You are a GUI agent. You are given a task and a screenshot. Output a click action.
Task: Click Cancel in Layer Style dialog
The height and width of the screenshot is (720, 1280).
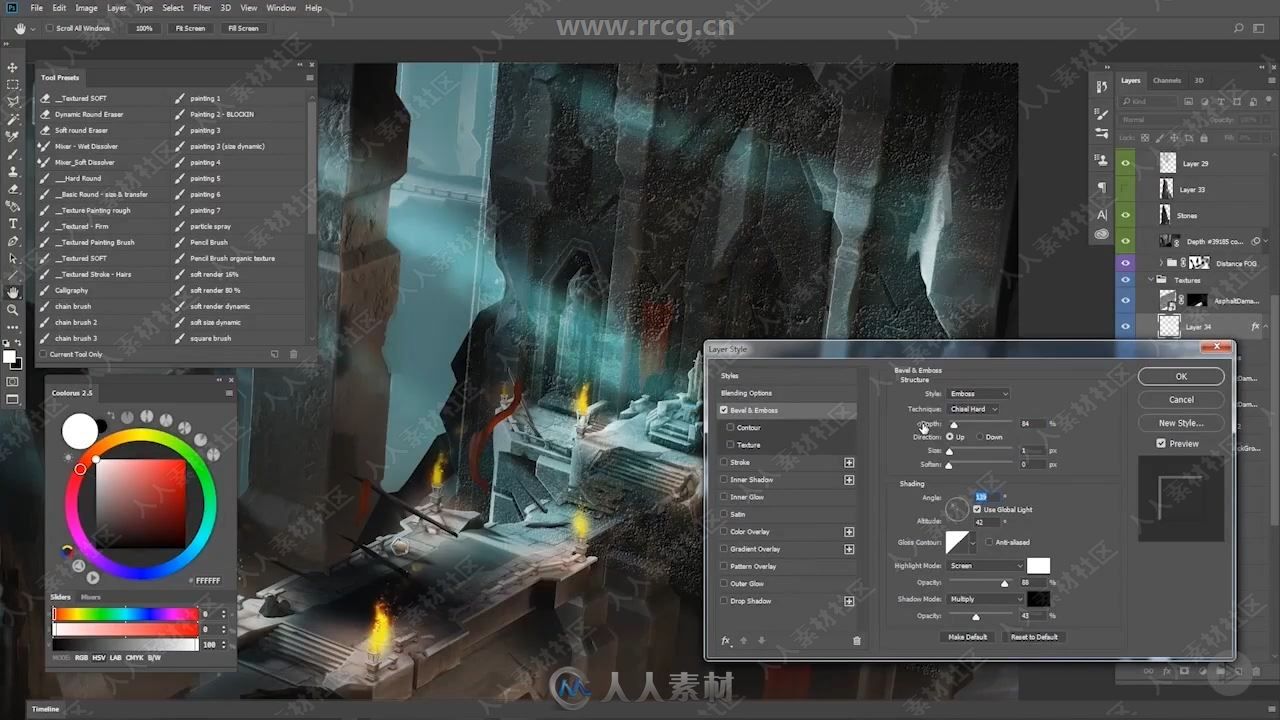coord(1181,399)
